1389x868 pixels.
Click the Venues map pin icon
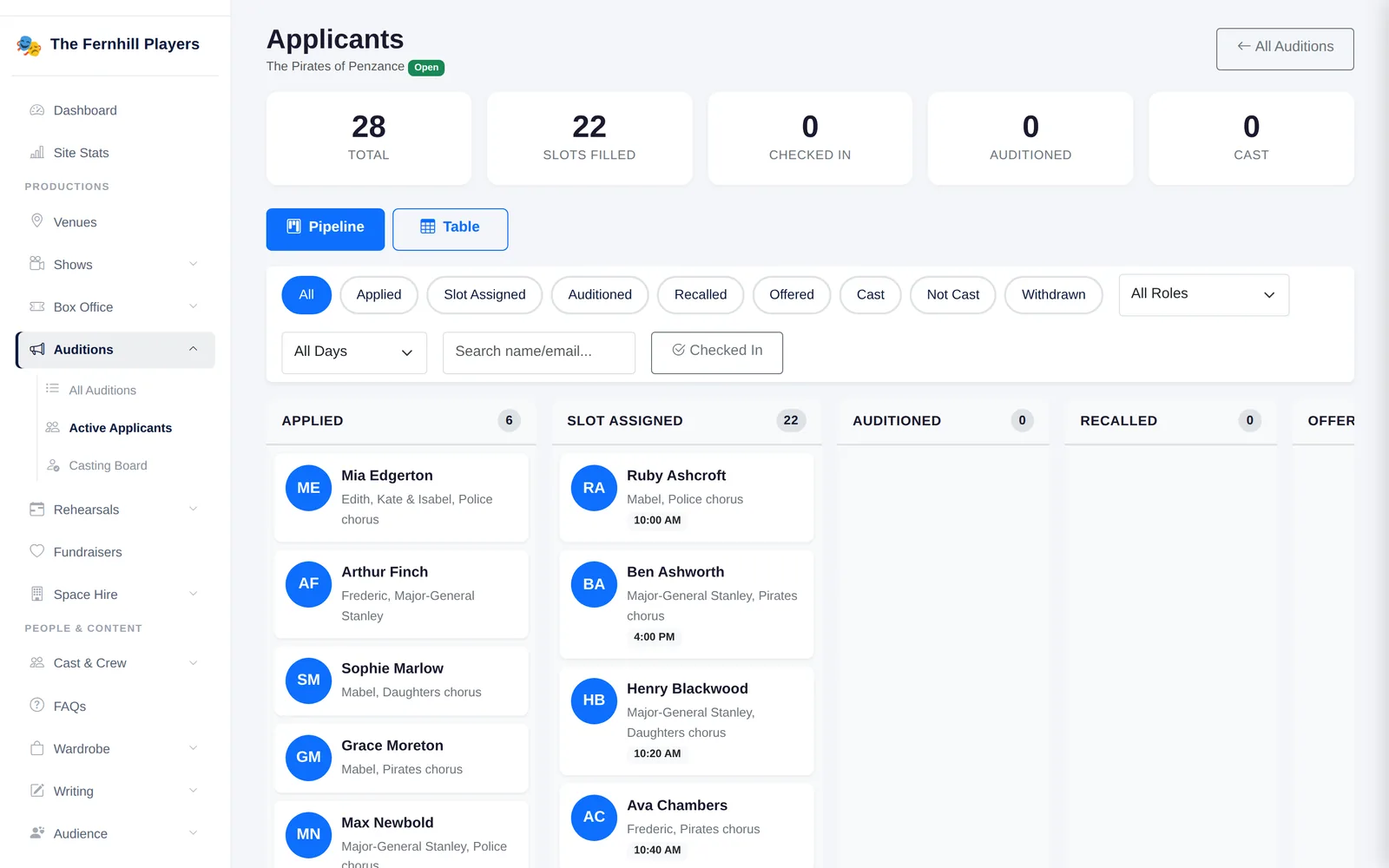pyautogui.click(x=37, y=221)
